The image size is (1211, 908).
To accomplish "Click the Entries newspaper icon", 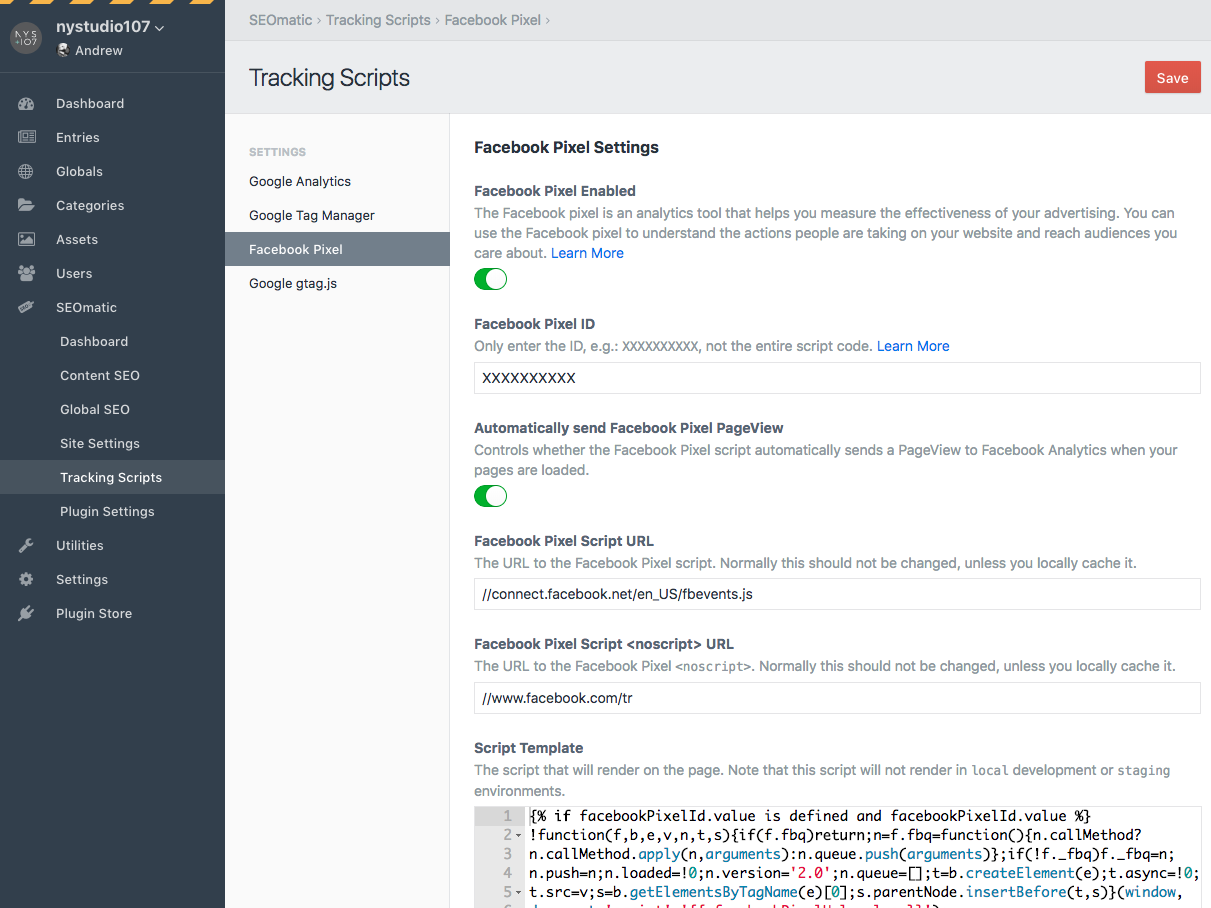I will point(26,137).
